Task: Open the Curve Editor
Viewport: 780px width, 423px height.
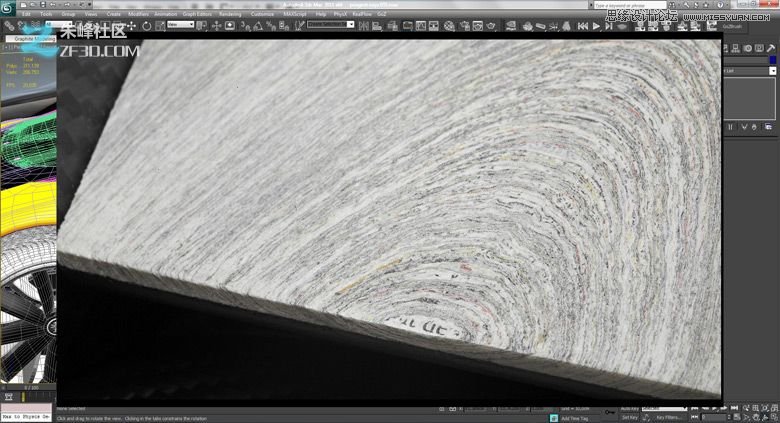Action: pos(421,25)
